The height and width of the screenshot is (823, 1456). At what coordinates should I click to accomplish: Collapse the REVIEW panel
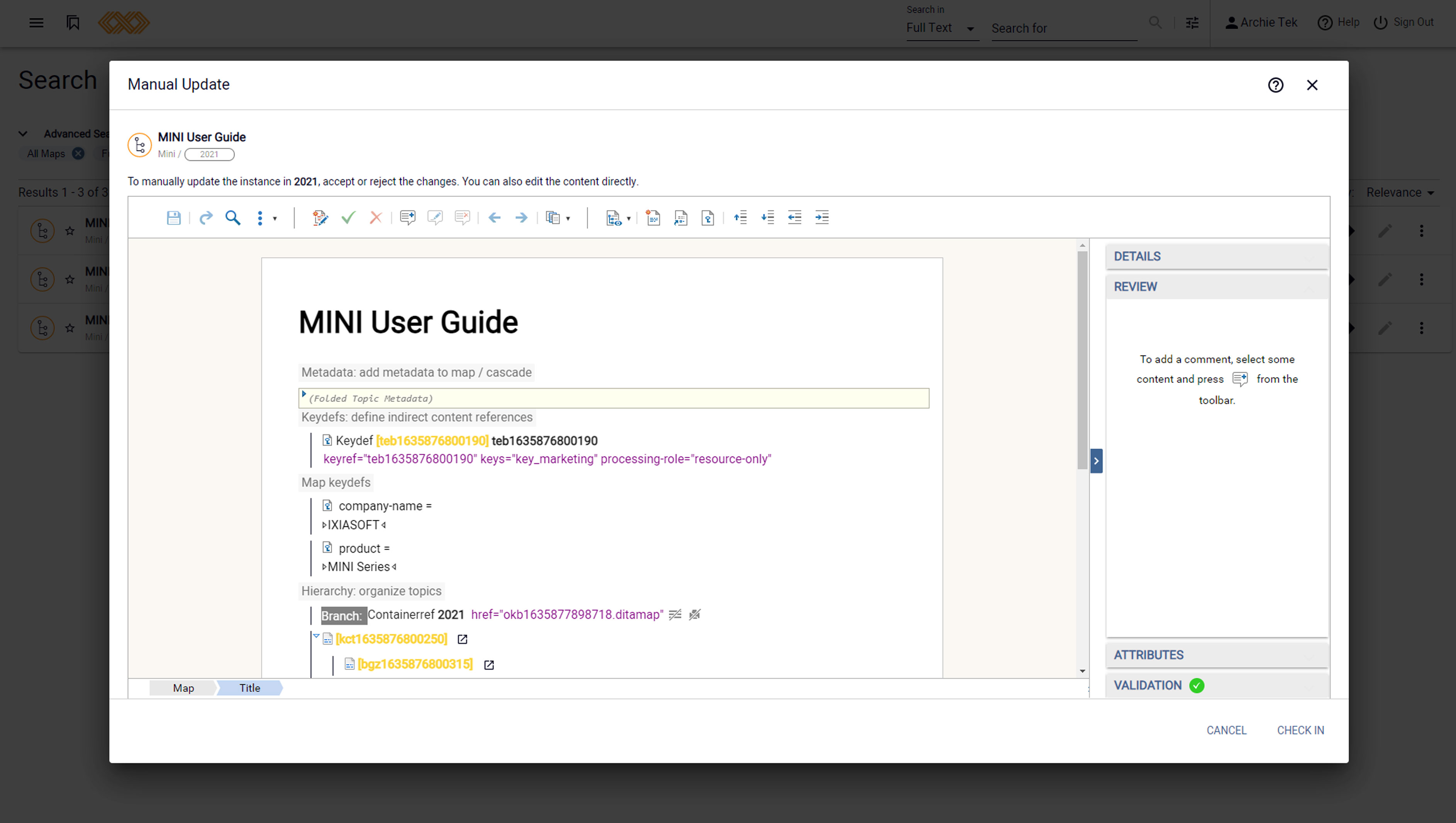click(1216, 286)
